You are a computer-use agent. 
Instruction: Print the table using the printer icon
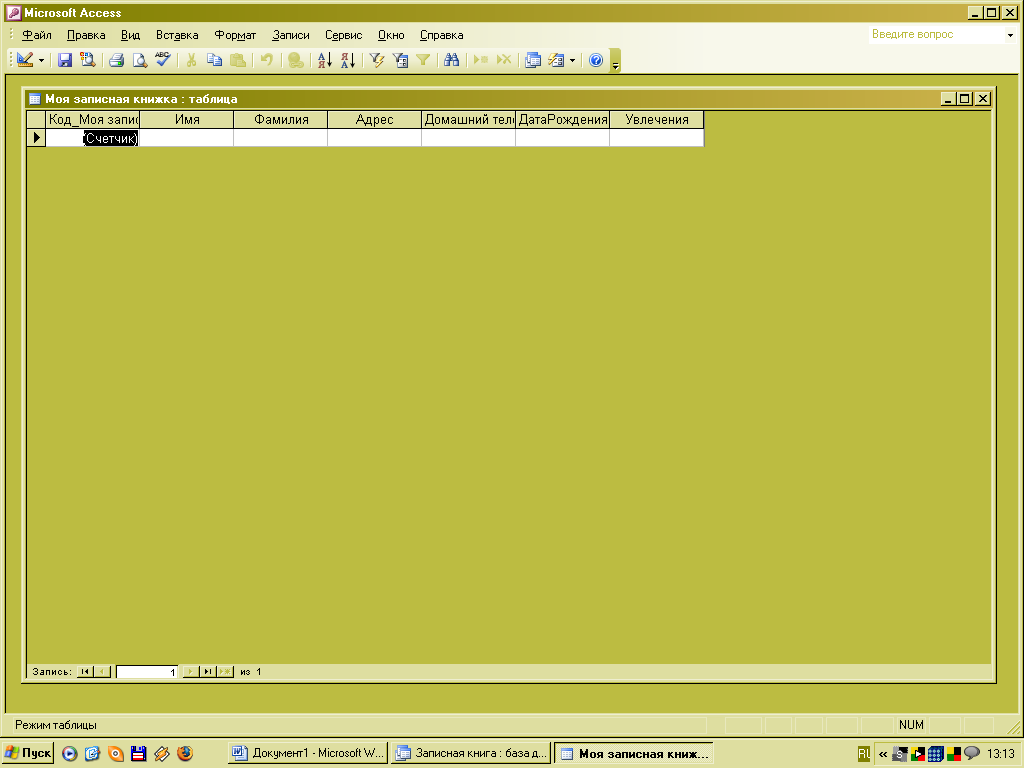tap(116, 60)
